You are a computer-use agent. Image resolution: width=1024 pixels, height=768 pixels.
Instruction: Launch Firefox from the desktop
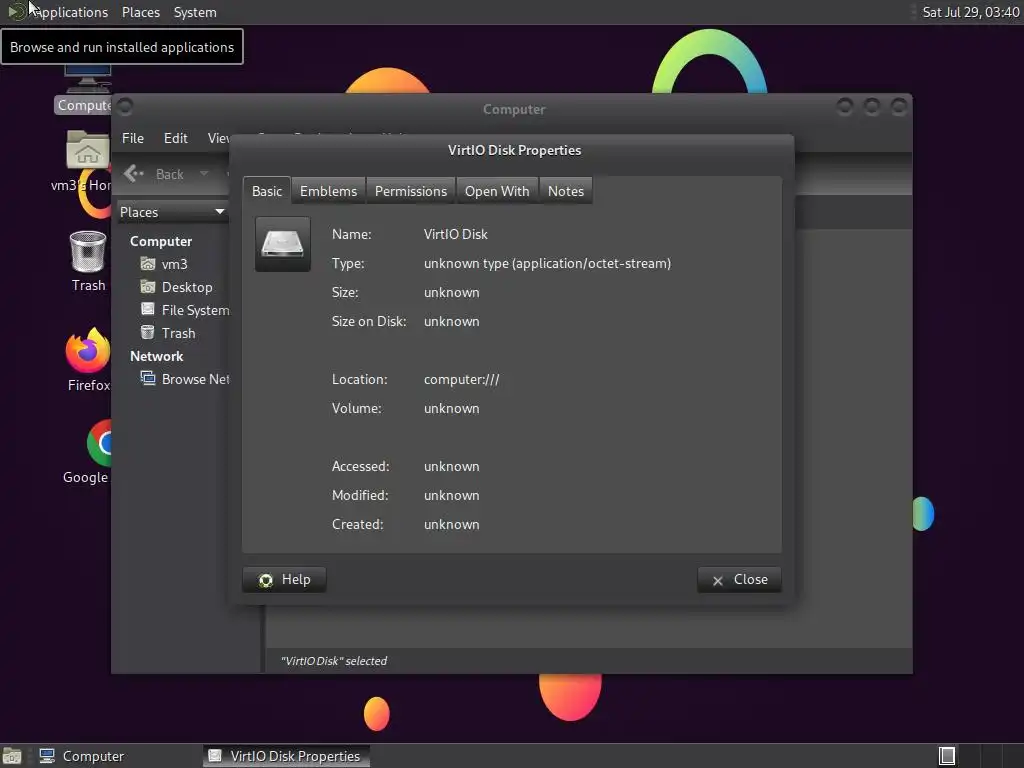(x=88, y=359)
